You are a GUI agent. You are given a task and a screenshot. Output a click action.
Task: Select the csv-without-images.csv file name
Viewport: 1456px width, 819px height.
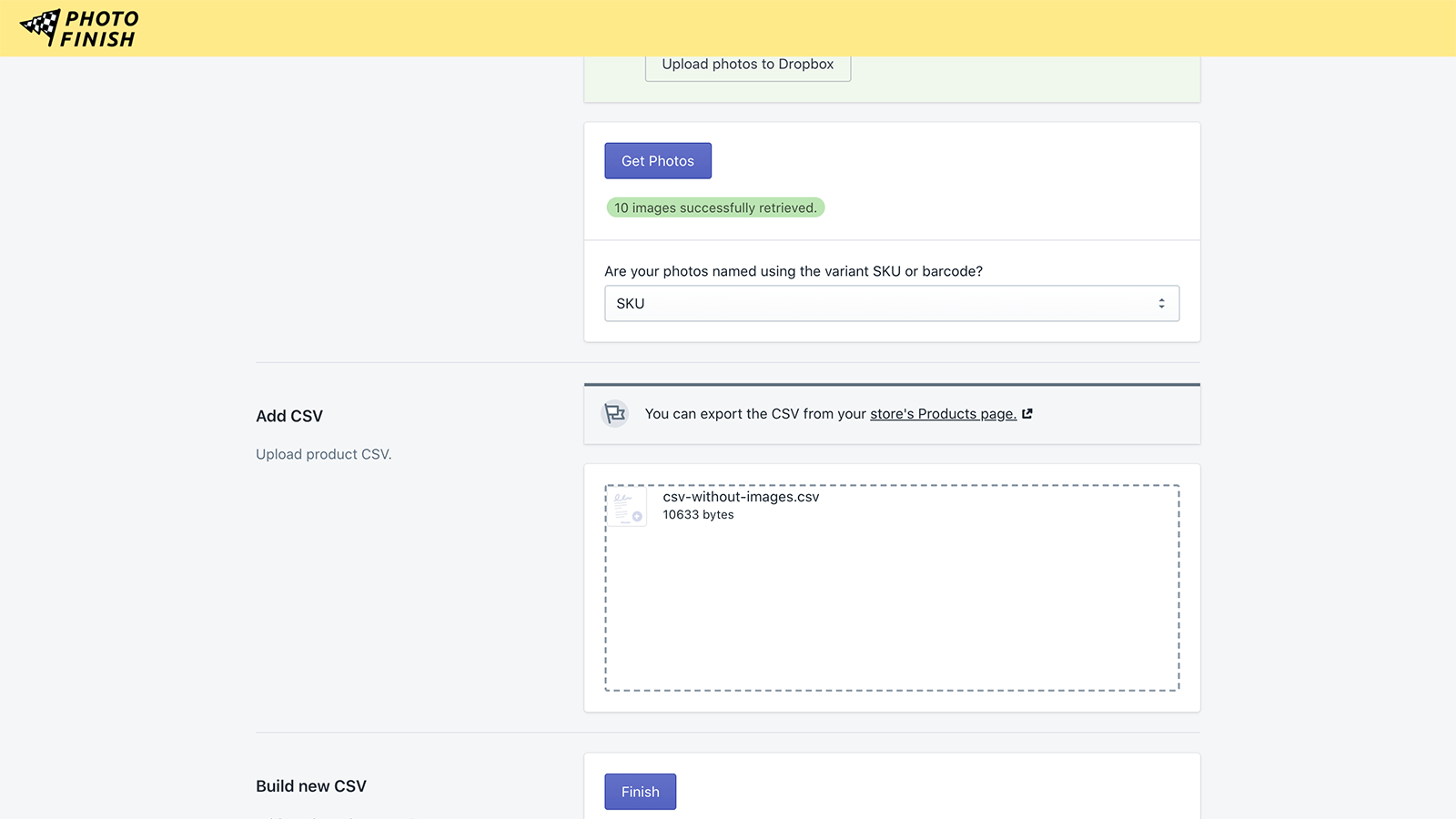741,497
